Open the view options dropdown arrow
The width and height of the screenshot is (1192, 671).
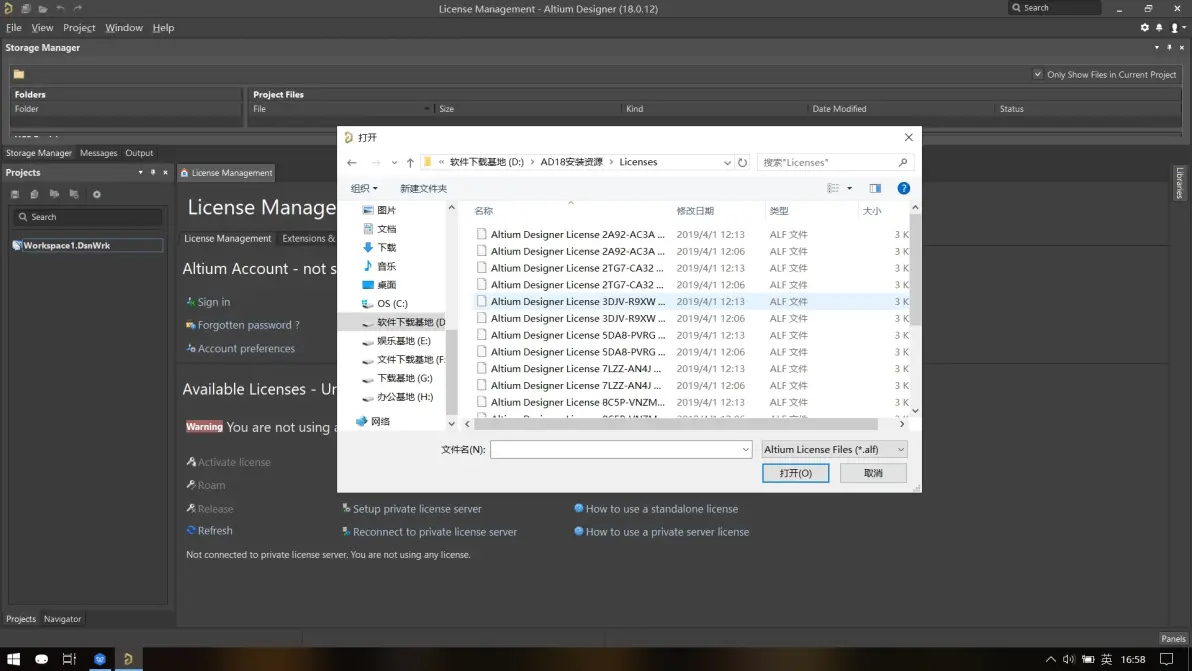pyautogui.click(x=849, y=188)
